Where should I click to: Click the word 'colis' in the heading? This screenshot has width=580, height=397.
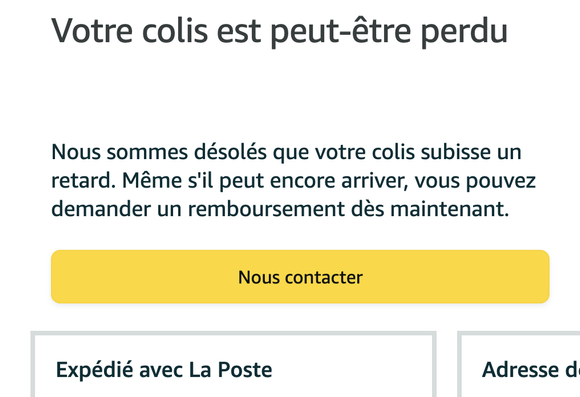[175, 31]
